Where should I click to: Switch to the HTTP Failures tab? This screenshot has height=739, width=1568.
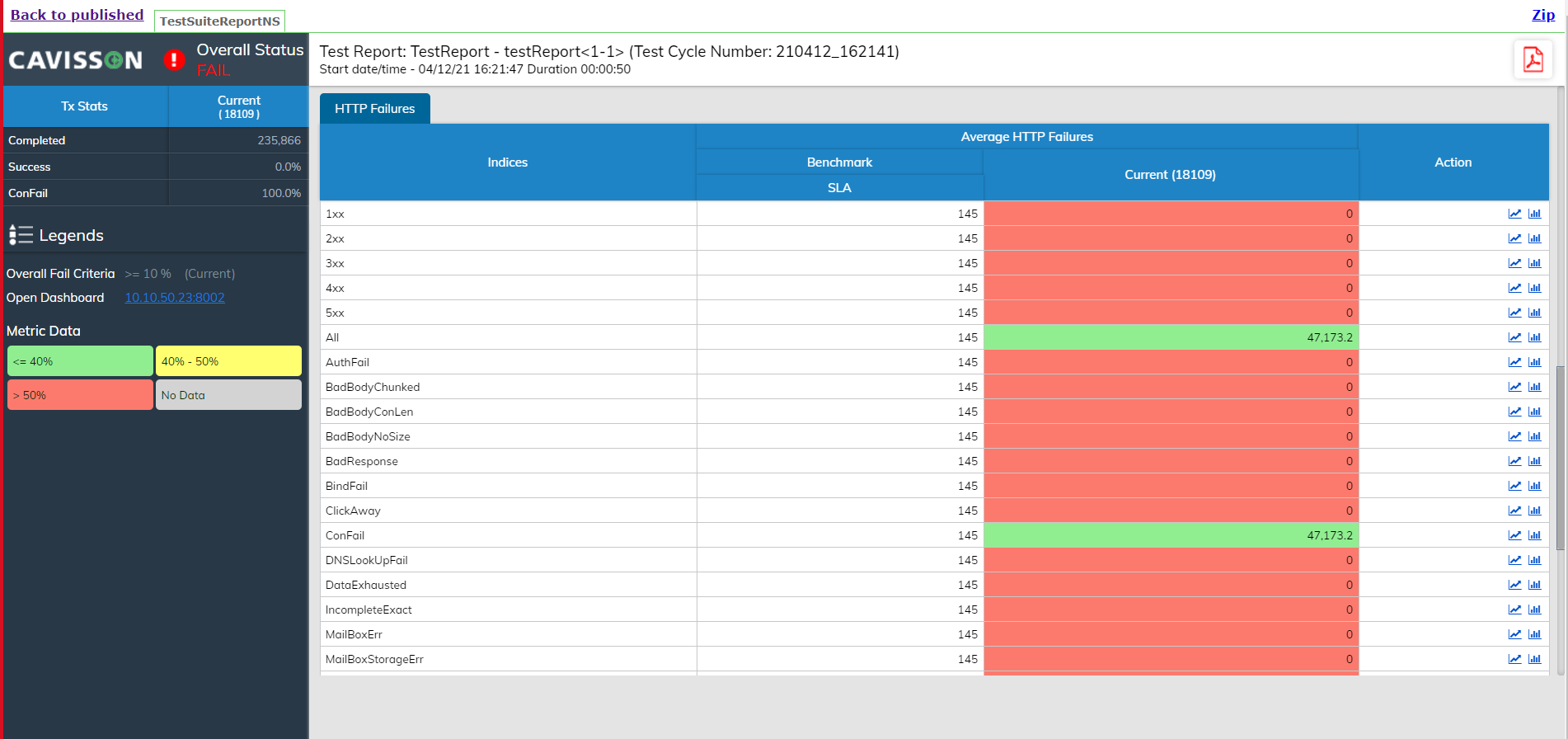coord(375,108)
